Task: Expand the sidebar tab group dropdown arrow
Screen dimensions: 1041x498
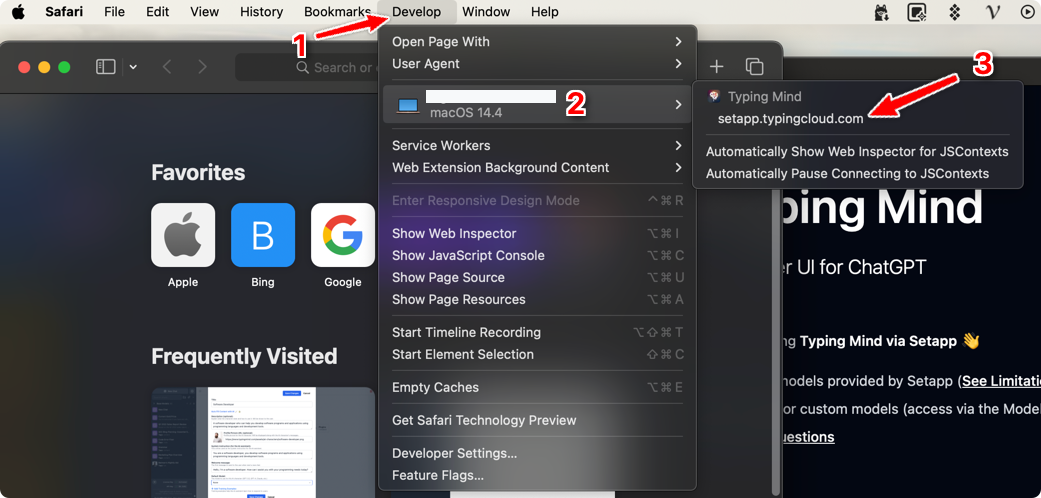Action: pyautogui.click(x=133, y=67)
